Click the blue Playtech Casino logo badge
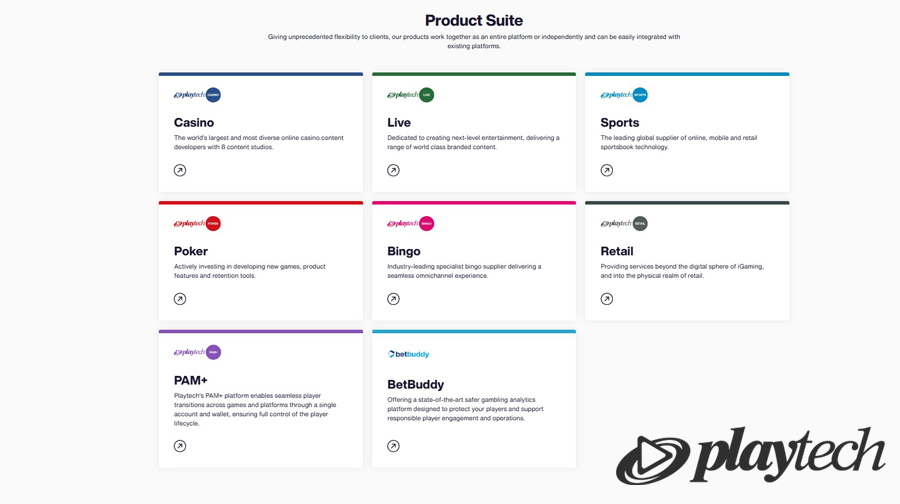Viewport: 900px width, 504px height. [197, 95]
